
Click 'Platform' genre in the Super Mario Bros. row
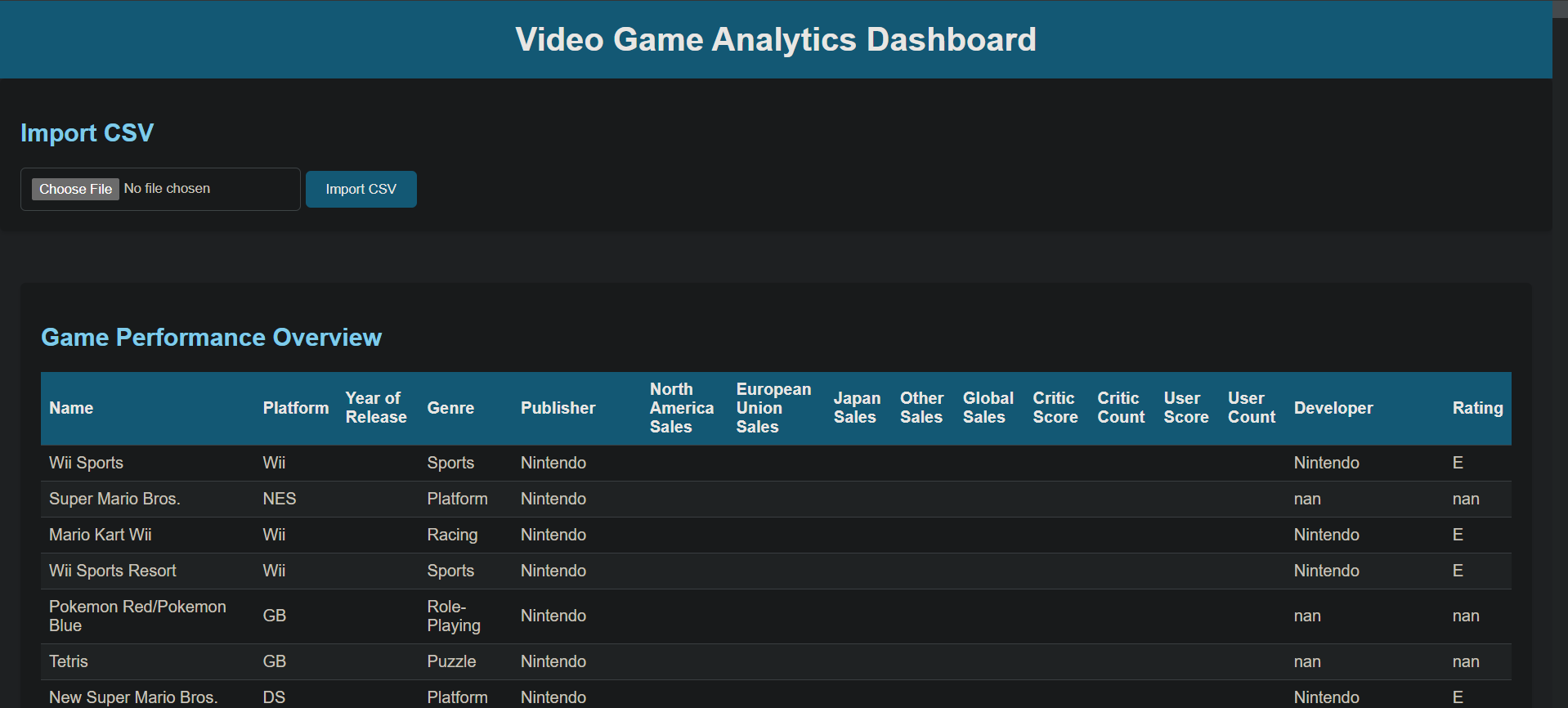click(457, 499)
